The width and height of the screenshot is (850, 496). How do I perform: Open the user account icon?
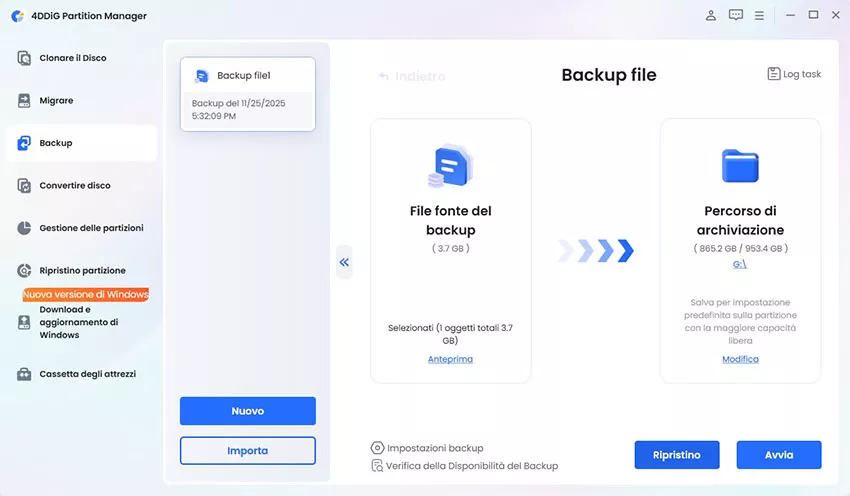click(x=711, y=15)
